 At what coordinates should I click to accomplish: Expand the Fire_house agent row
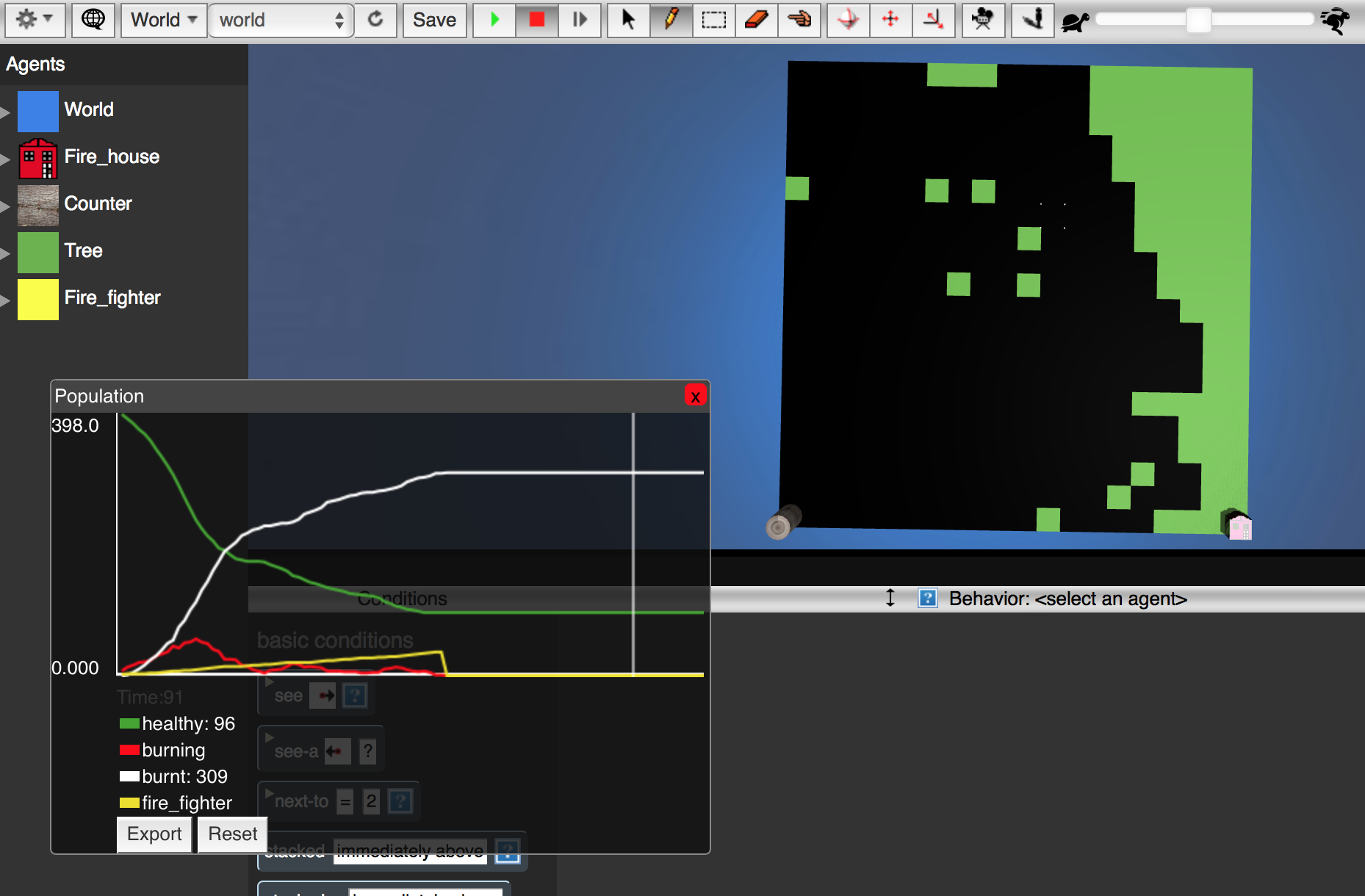pyautogui.click(x=5, y=159)
